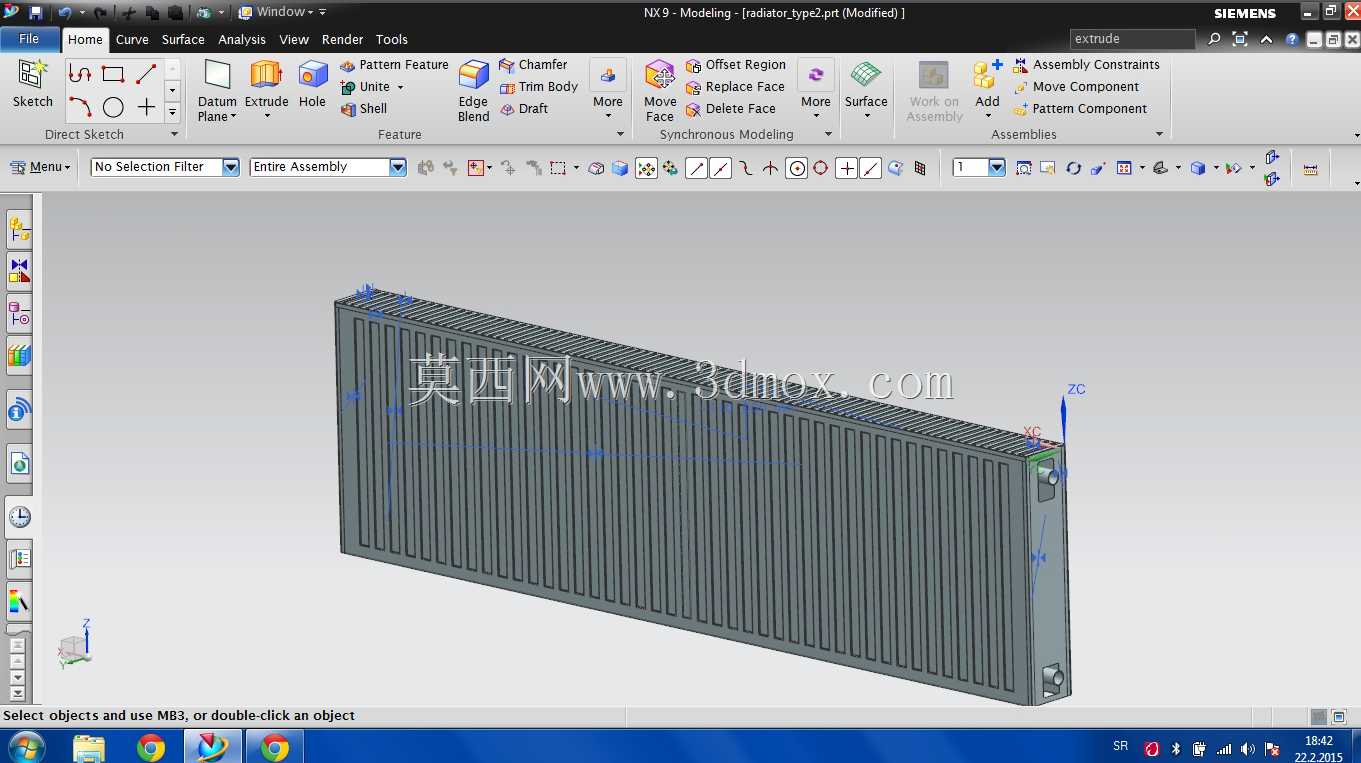
Task: Click the Save disk icon in title bar
Action: click(x=36, y=13)
